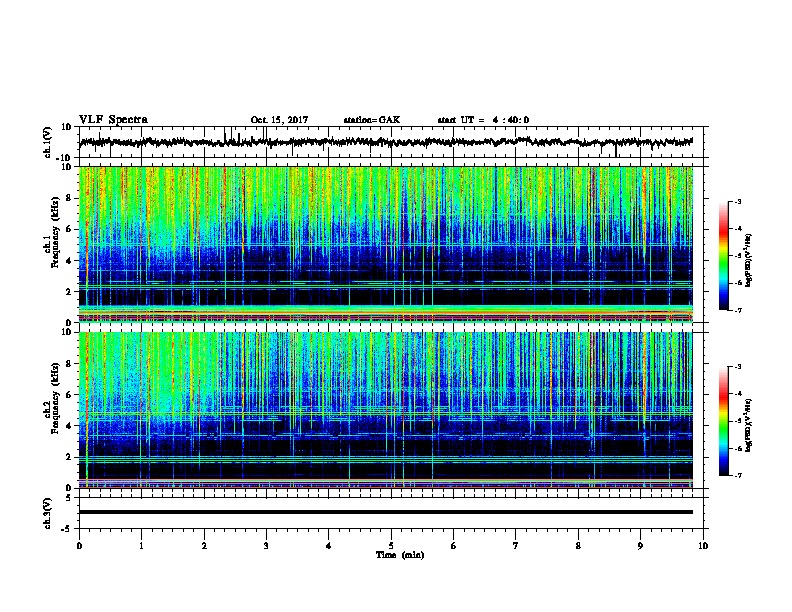Image resolution: width=792 pixels, height=612 pixels.
Task: Click the time axis tick label "3"
Action: click(266, 546)
